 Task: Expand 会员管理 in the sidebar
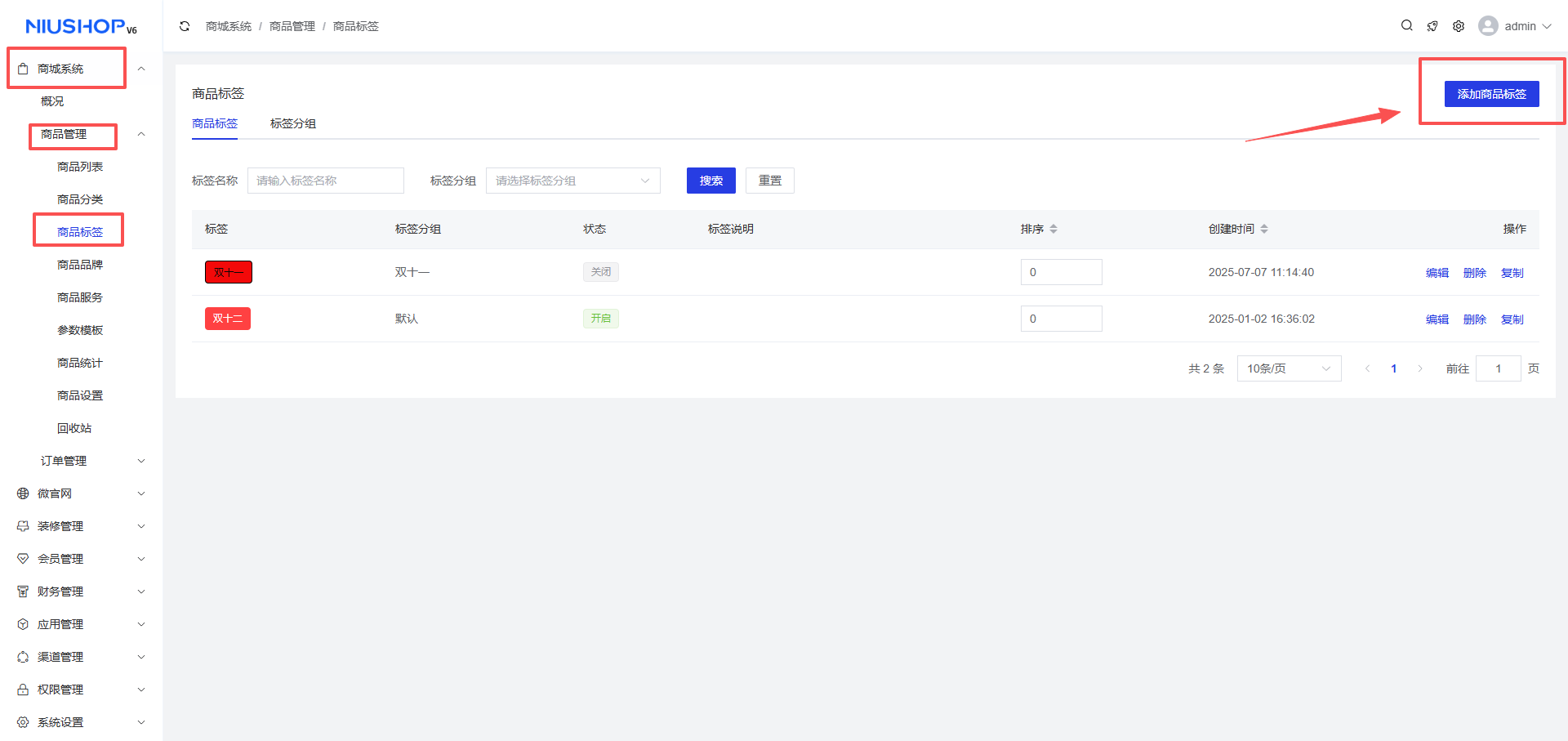pos(60,559)
